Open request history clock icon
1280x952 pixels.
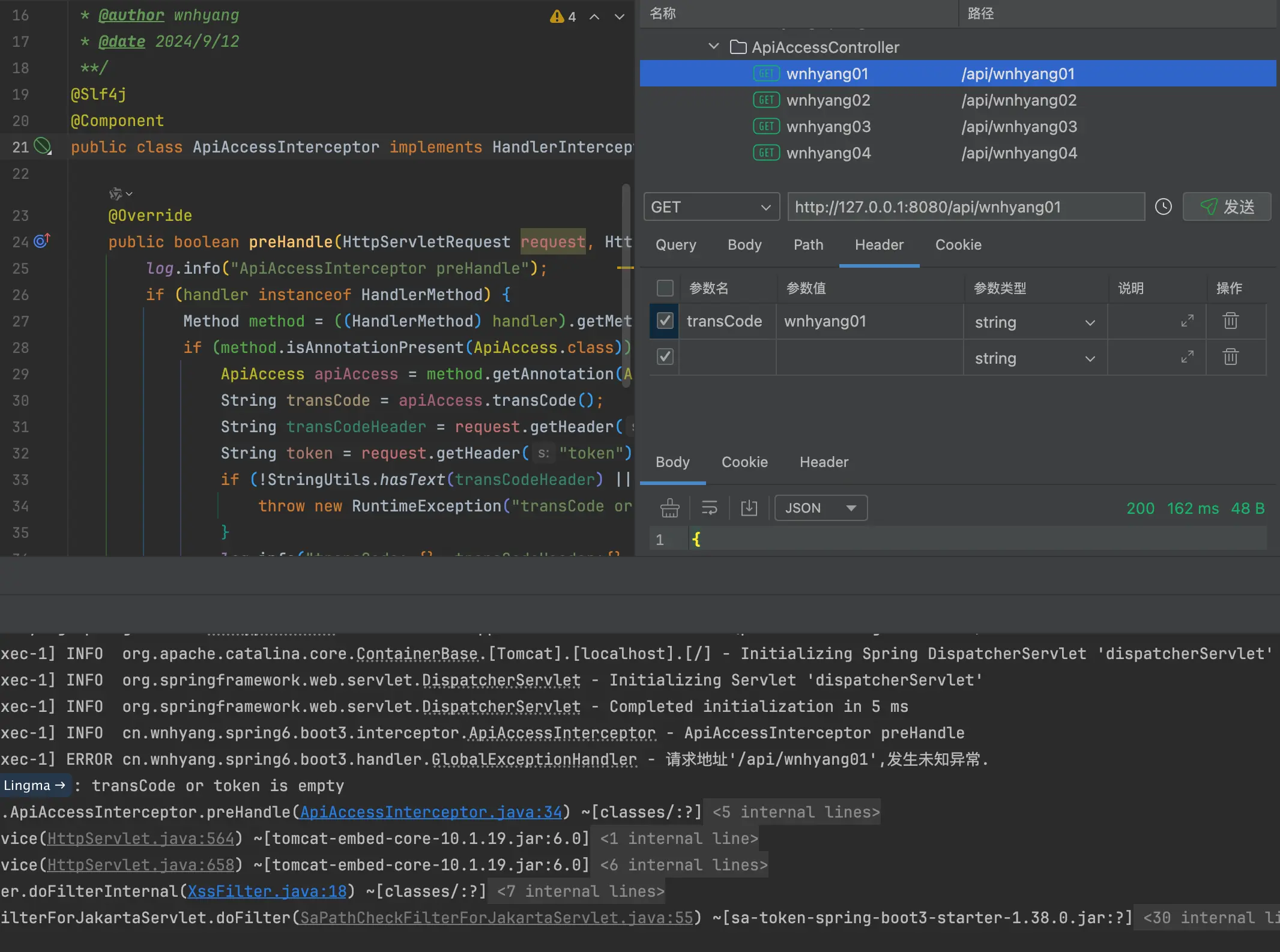[1164, 207]
